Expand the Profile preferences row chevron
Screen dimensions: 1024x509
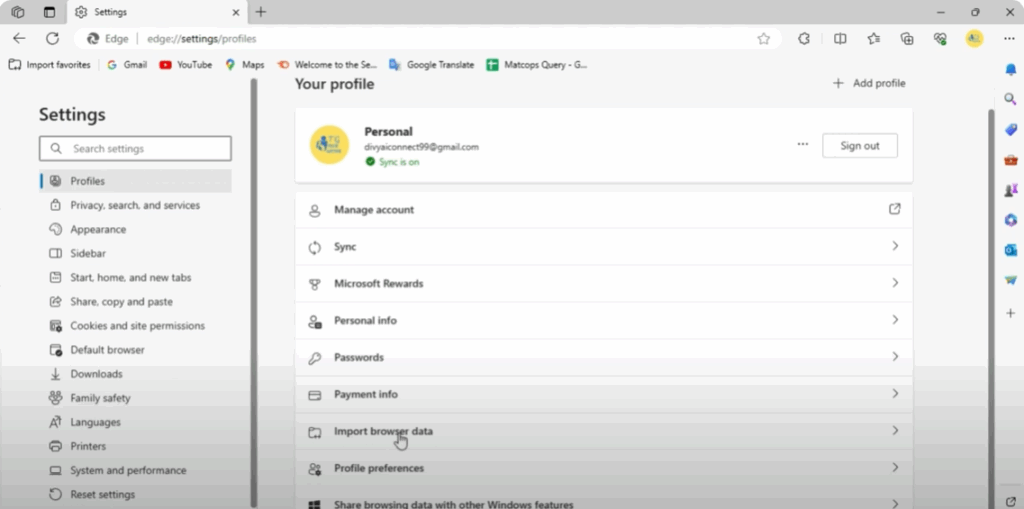895,467
